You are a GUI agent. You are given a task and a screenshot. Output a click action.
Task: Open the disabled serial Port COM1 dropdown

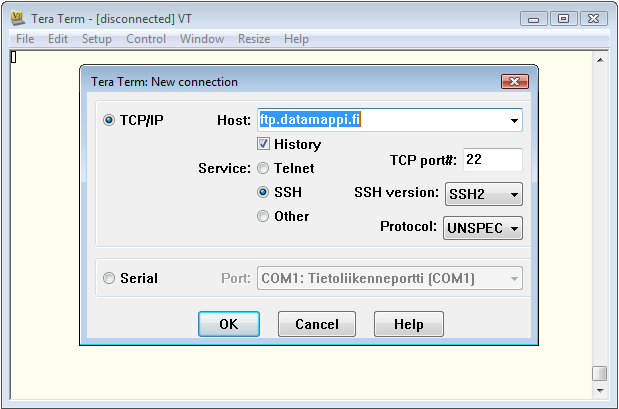click(390, 278)
